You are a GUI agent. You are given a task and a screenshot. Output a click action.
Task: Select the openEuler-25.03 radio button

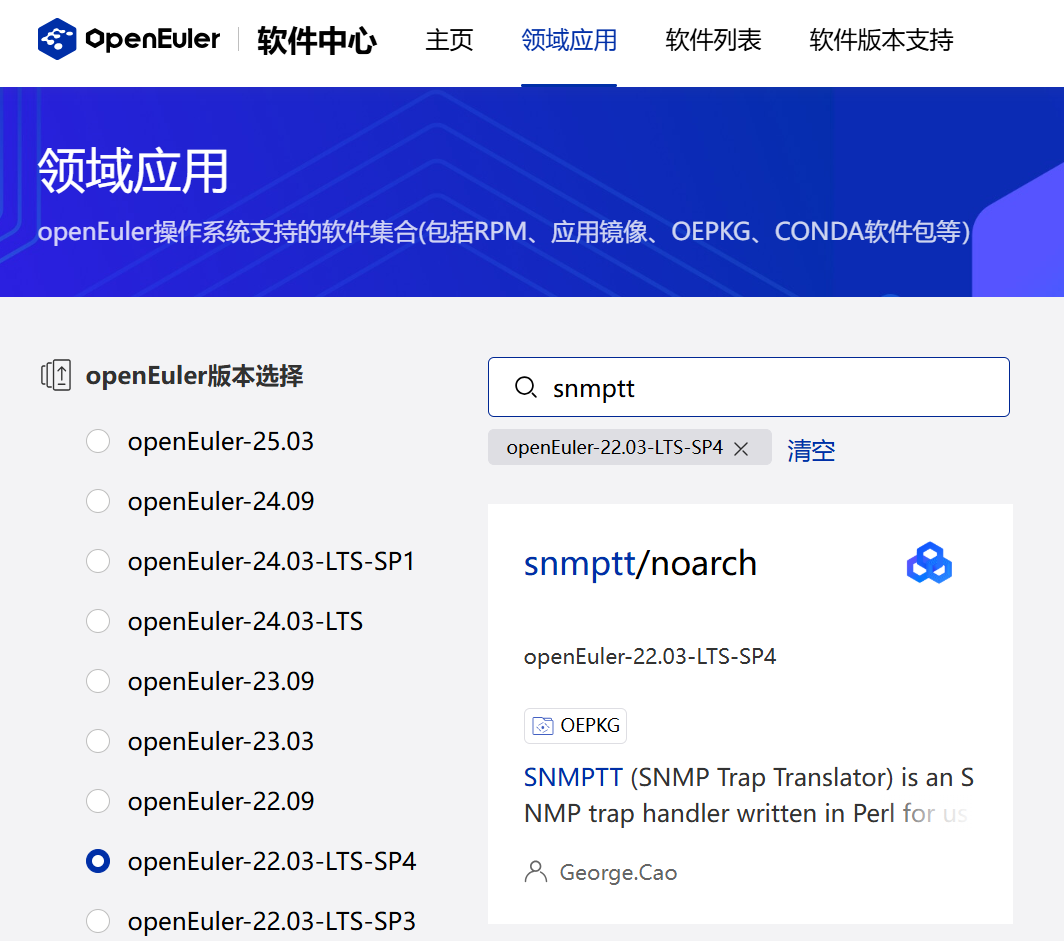point(97,441)
